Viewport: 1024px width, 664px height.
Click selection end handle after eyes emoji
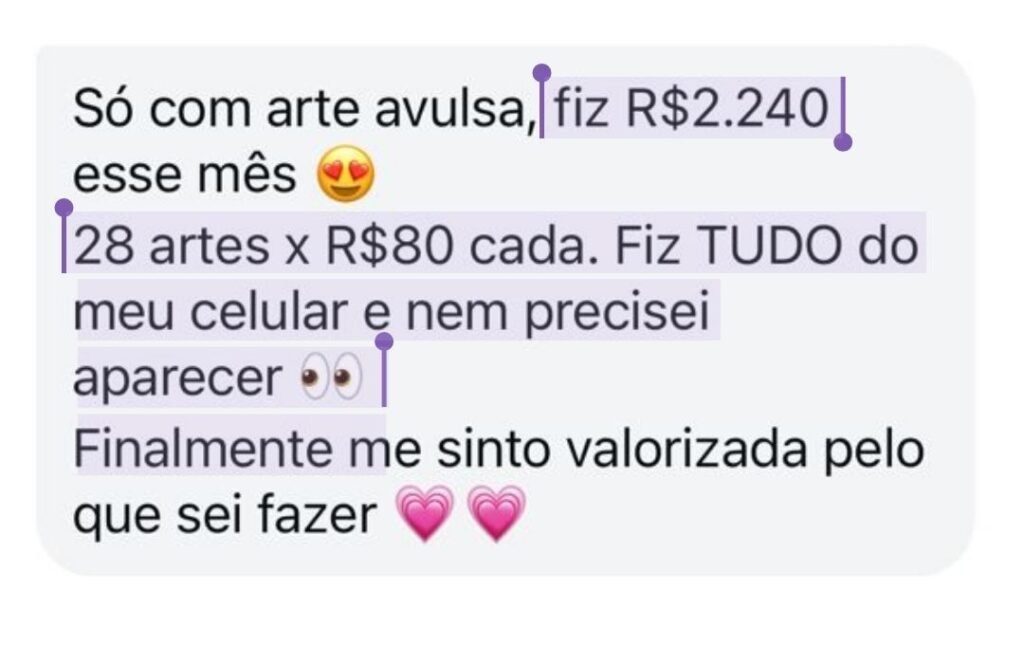tap(384, 341)
